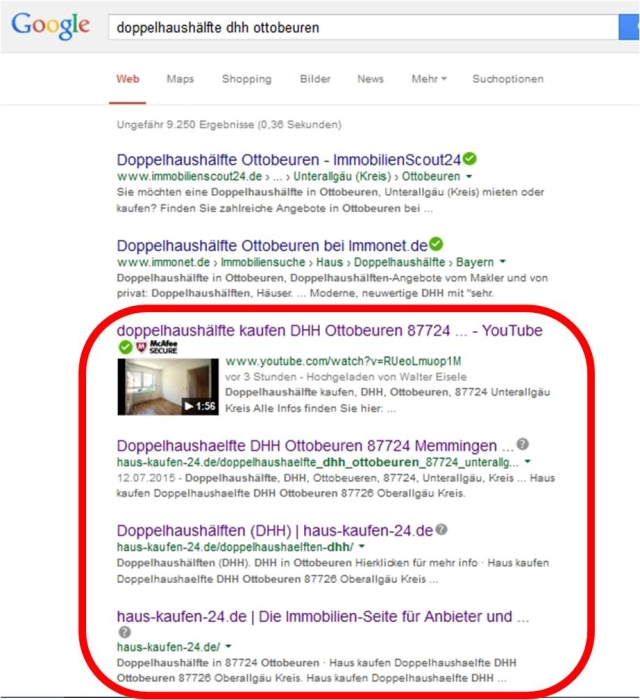Expand dropdown arrow after doppelhaushaelfte_dhh_ottobeuren URL
The height and width of the screenshot is (700, 640).
click(528, 461)
